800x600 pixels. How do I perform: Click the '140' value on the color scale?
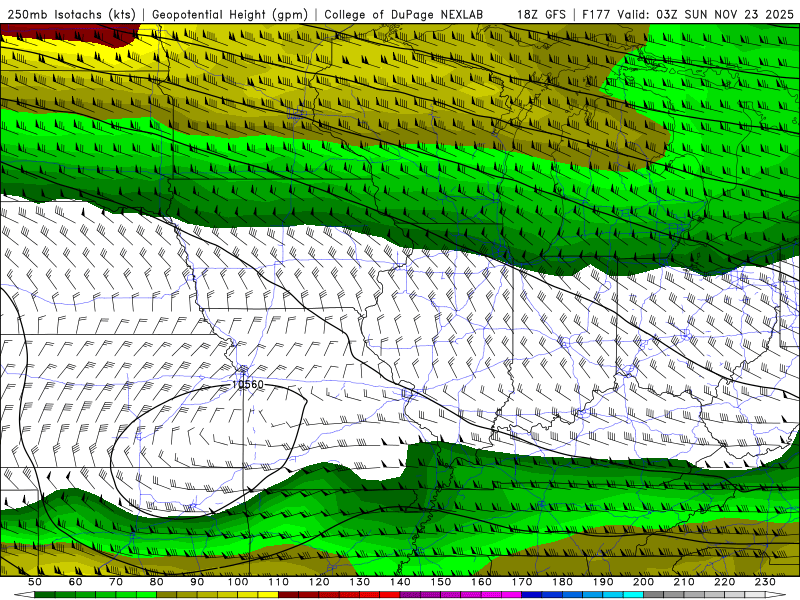[400, 582]
